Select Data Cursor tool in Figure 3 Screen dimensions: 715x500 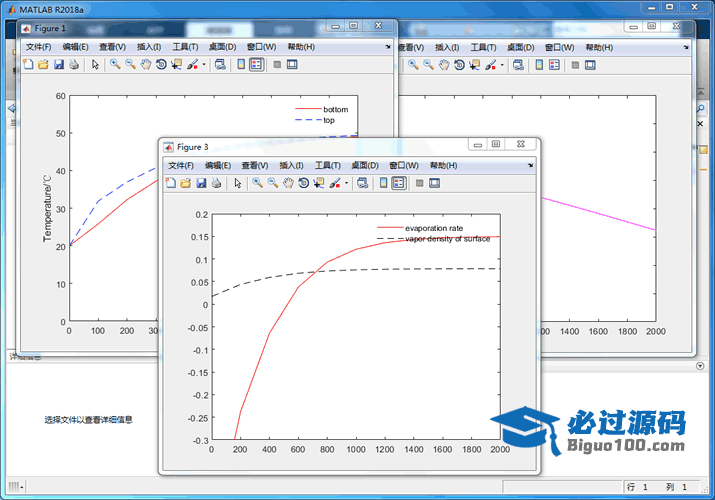pyautogui.click(x=319, y=183)
